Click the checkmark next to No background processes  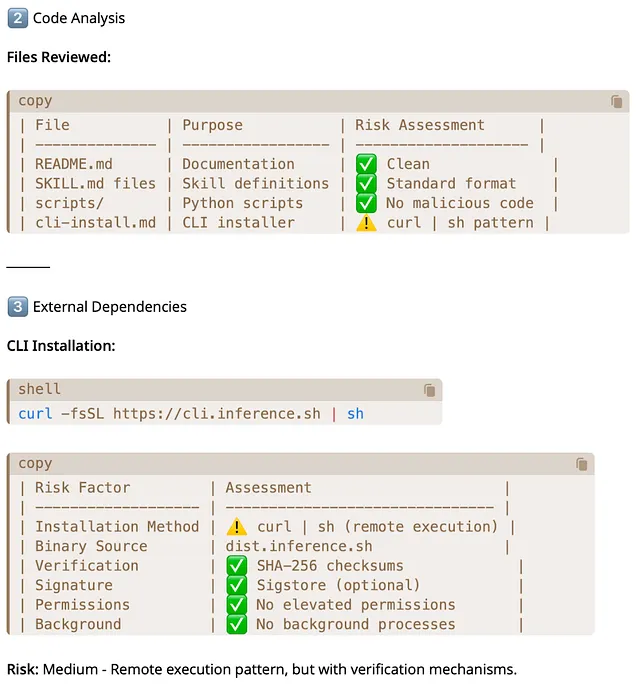(237, 624)
